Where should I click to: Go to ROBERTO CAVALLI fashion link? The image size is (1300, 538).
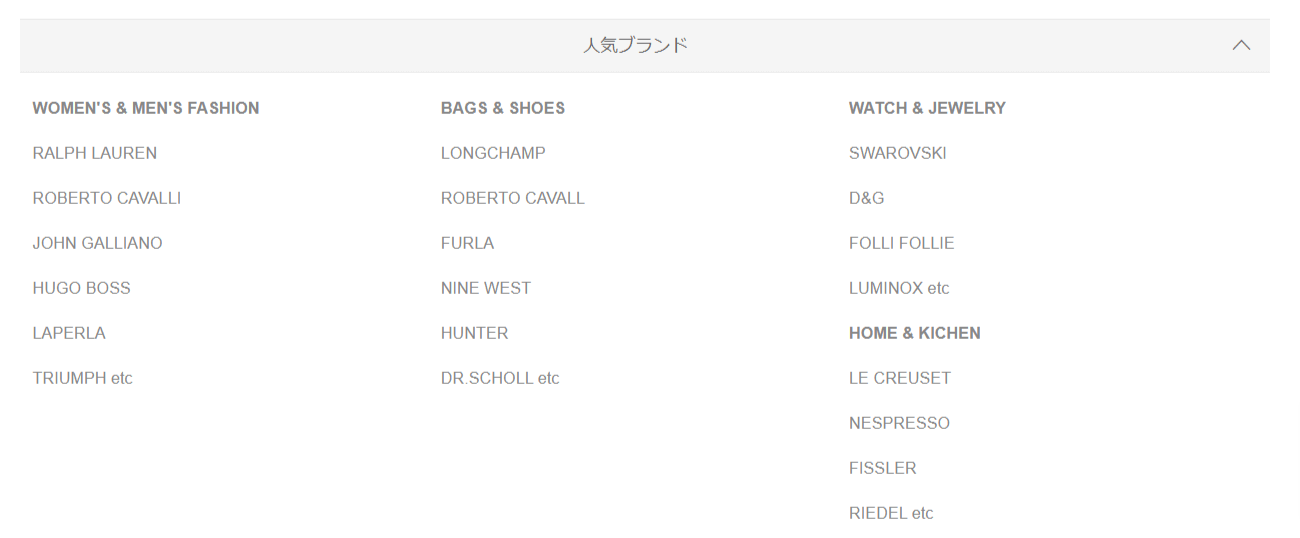pos(107,198)
